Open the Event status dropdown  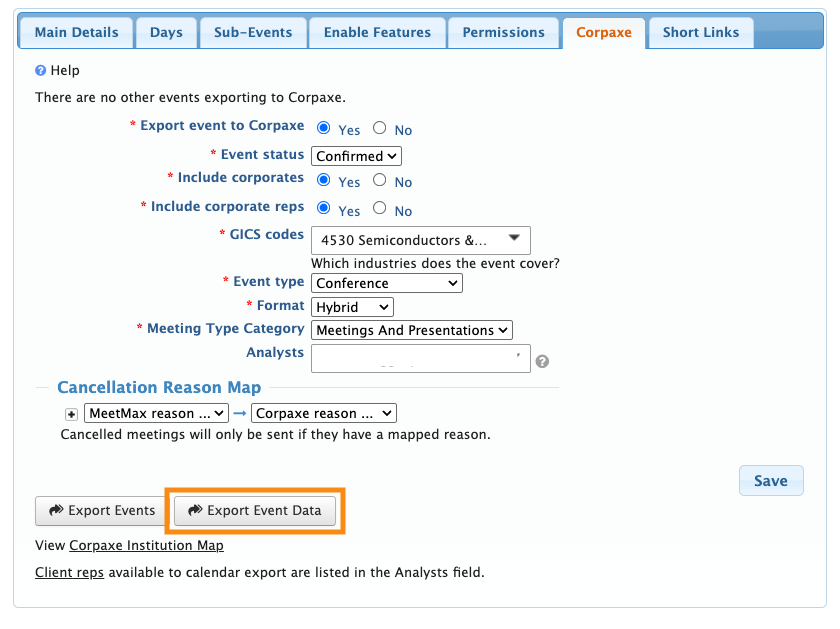(357, 156)
